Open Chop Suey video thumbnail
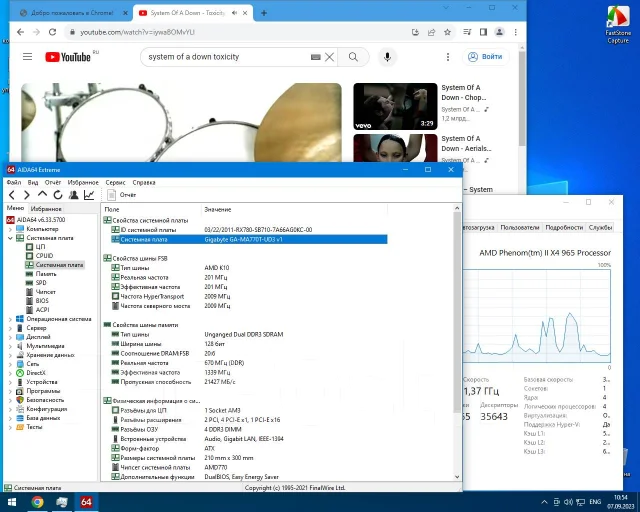This screenshot has height=512, width=640. [x=395, y=107]
